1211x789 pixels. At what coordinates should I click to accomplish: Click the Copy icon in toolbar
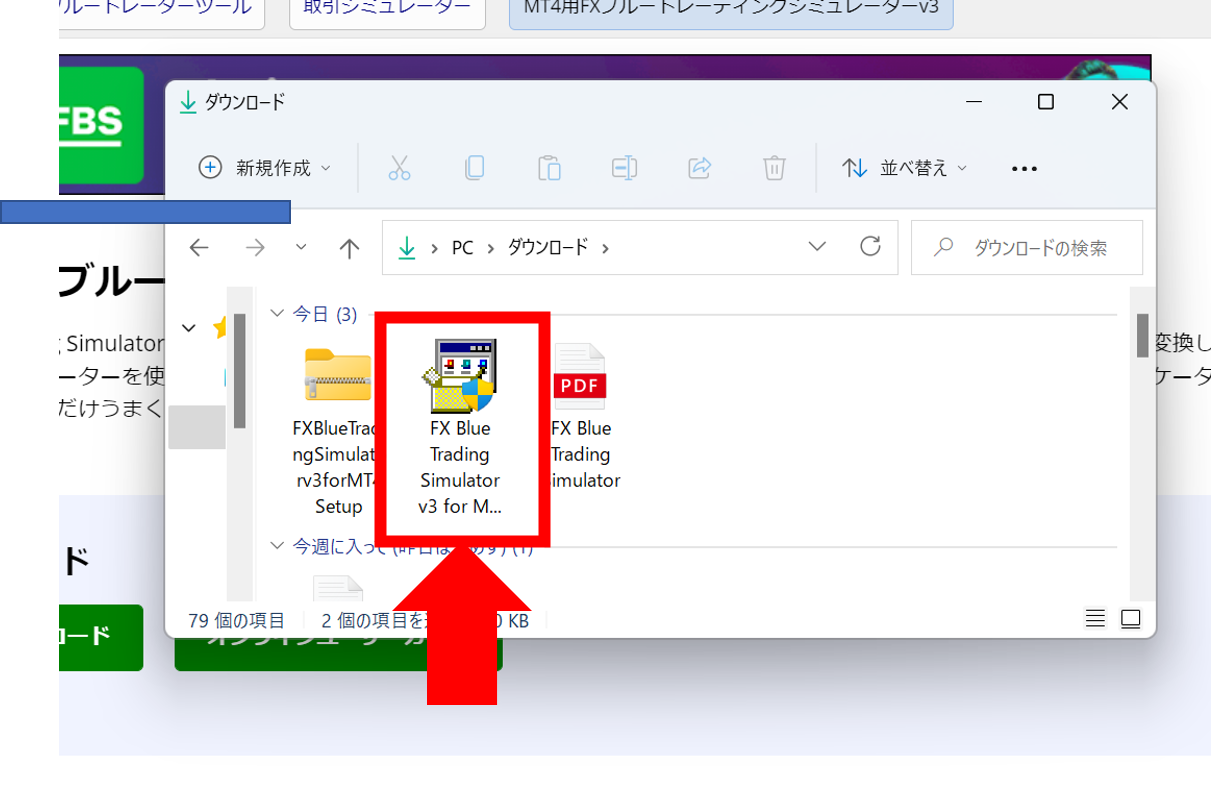point(475,168)
